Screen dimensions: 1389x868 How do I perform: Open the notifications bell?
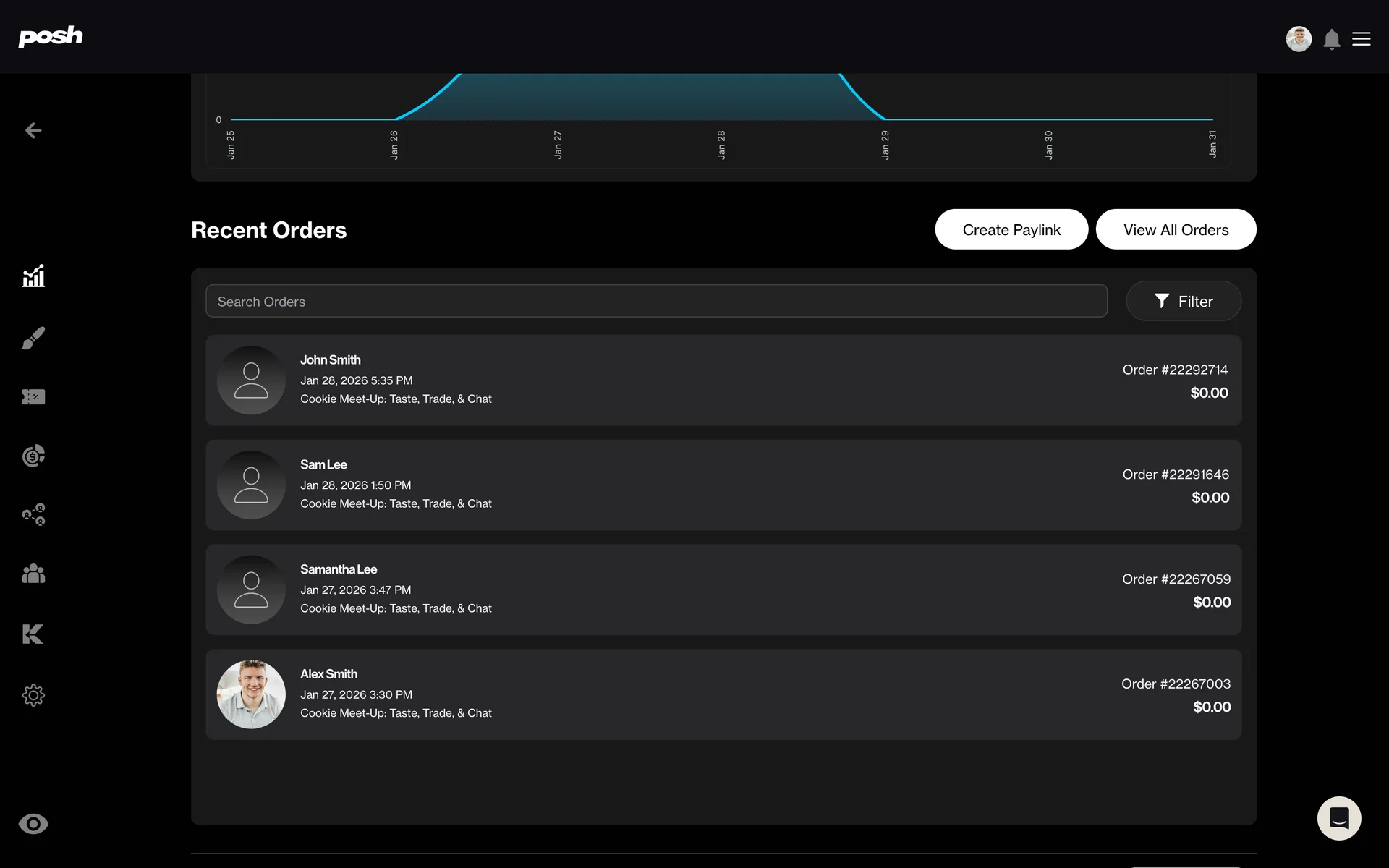pos(1332,39)
